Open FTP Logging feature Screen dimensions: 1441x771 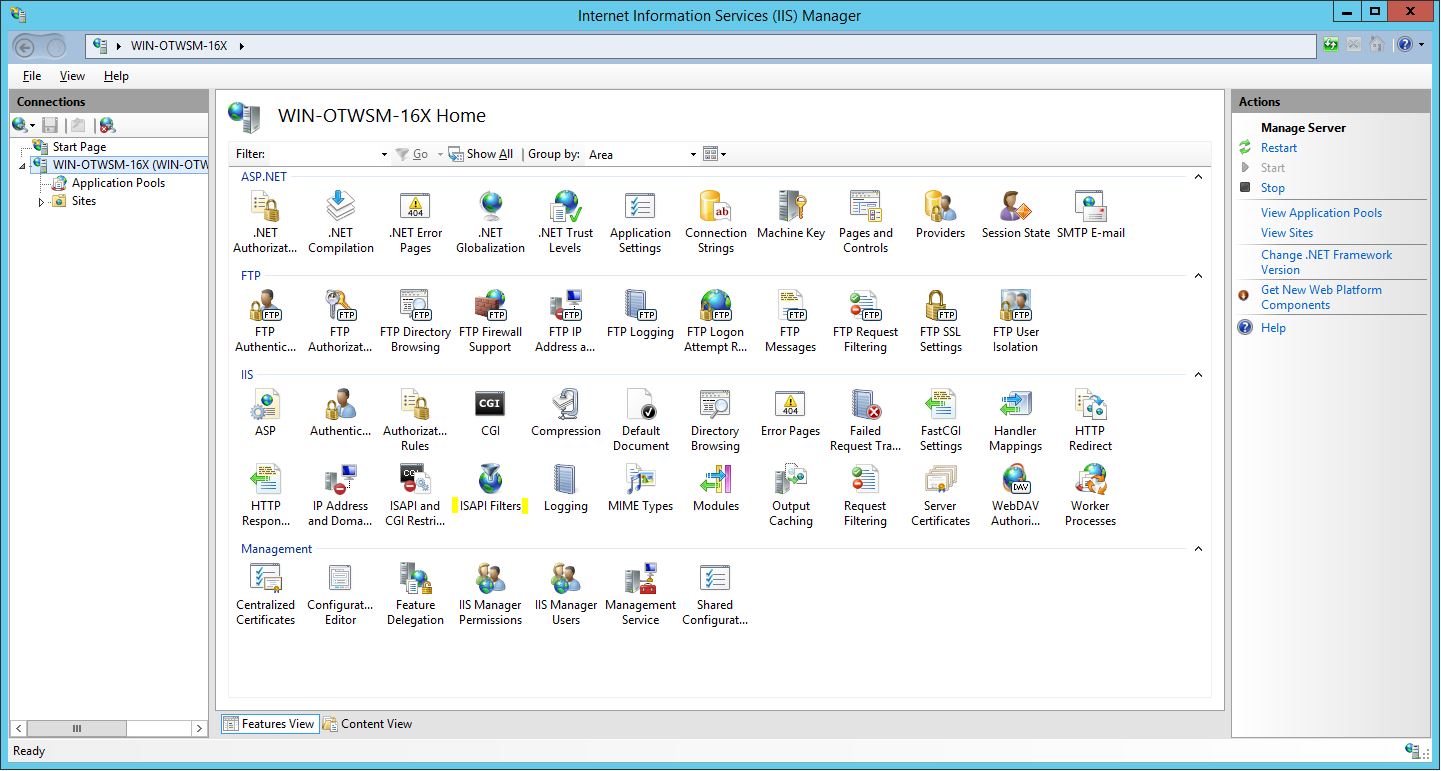click(640, 313)
